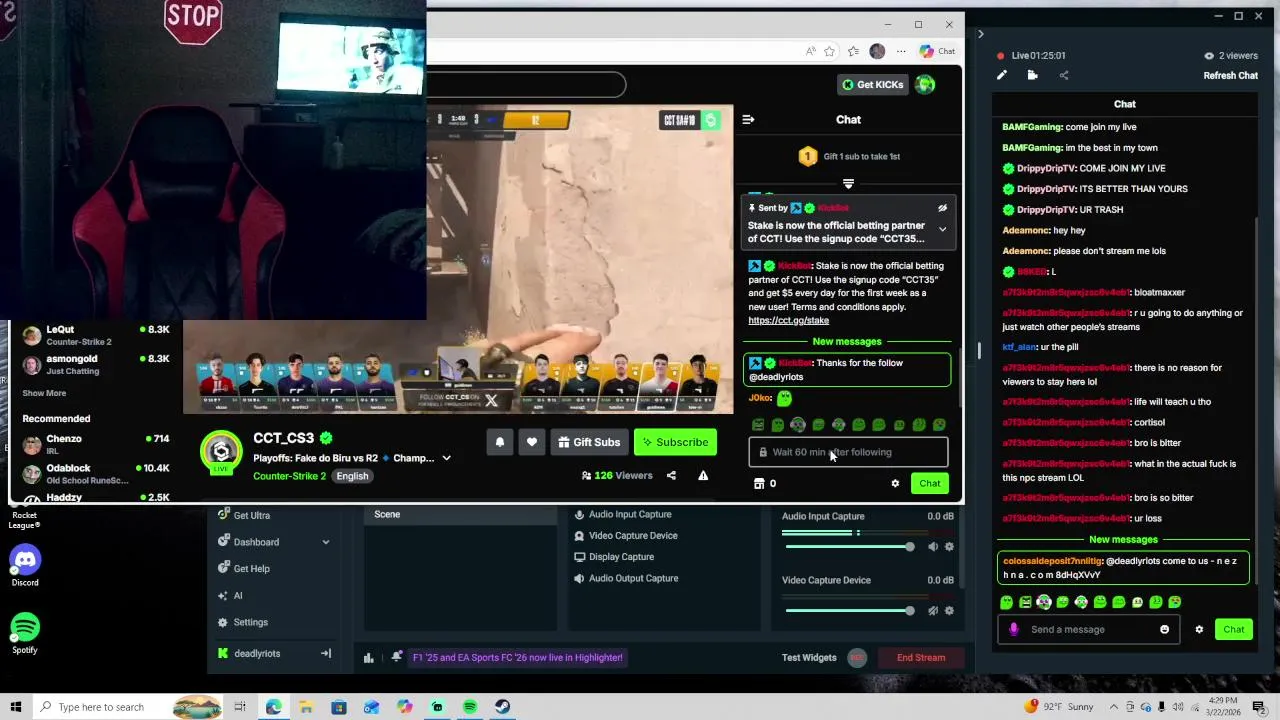Click the performance stats bar icon
This screenshot has height=720, width=1280.
point(369,658)
